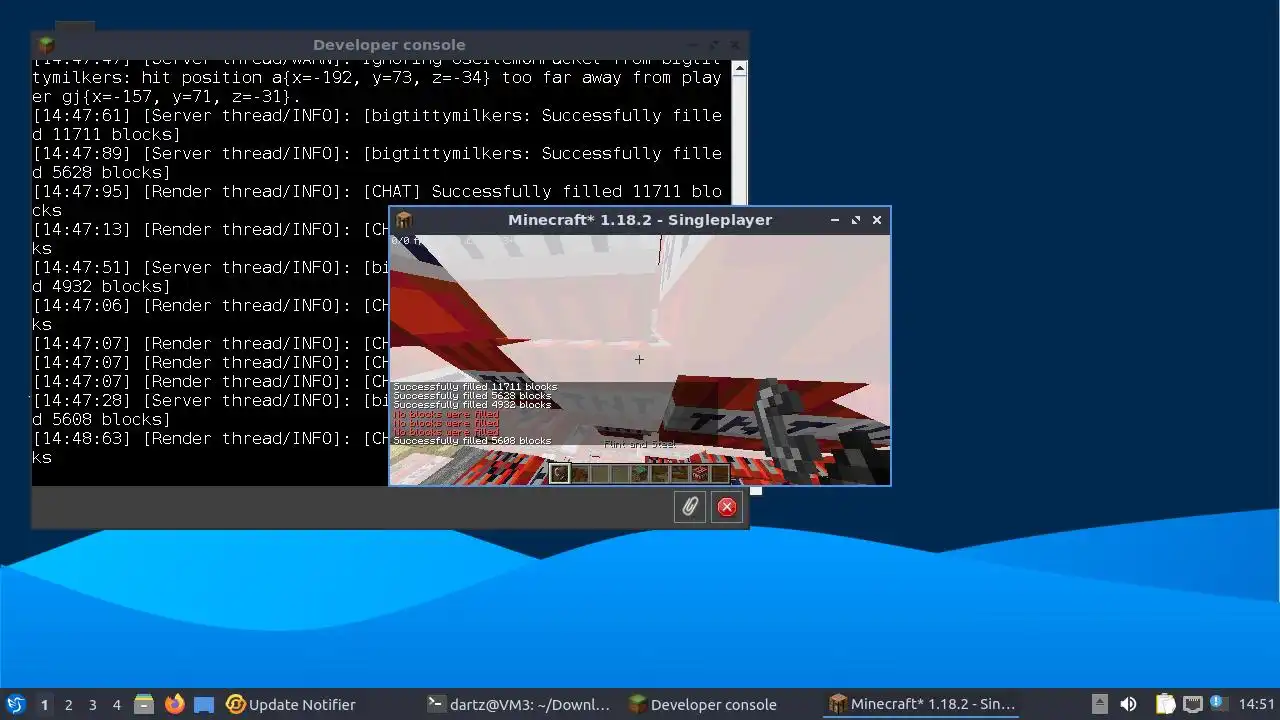Click the Minecraft crosshair in game view
The image size is (1280, 720).
pyautogui.click(x=639, y=359)
